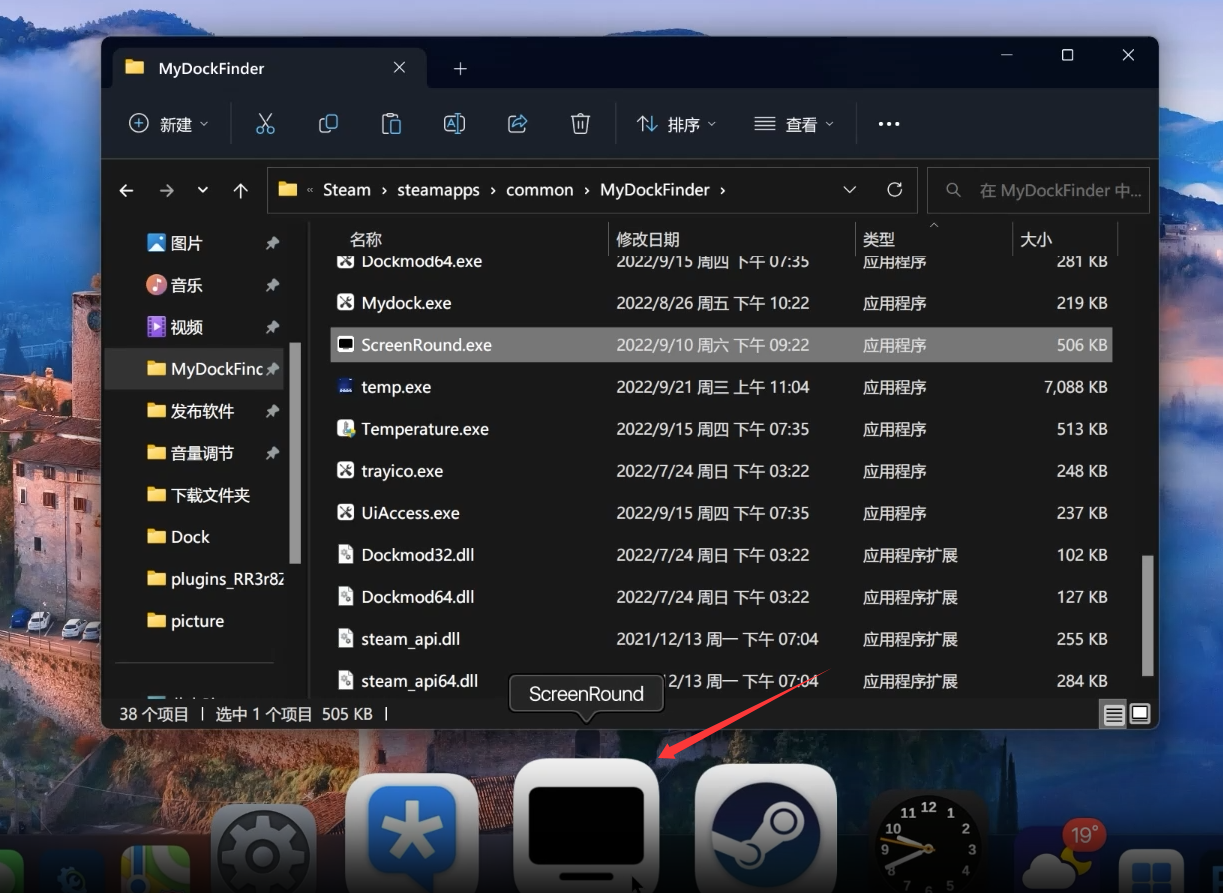
Task: Open the 排序 sort dropdown
Action: tap(677, 124)
